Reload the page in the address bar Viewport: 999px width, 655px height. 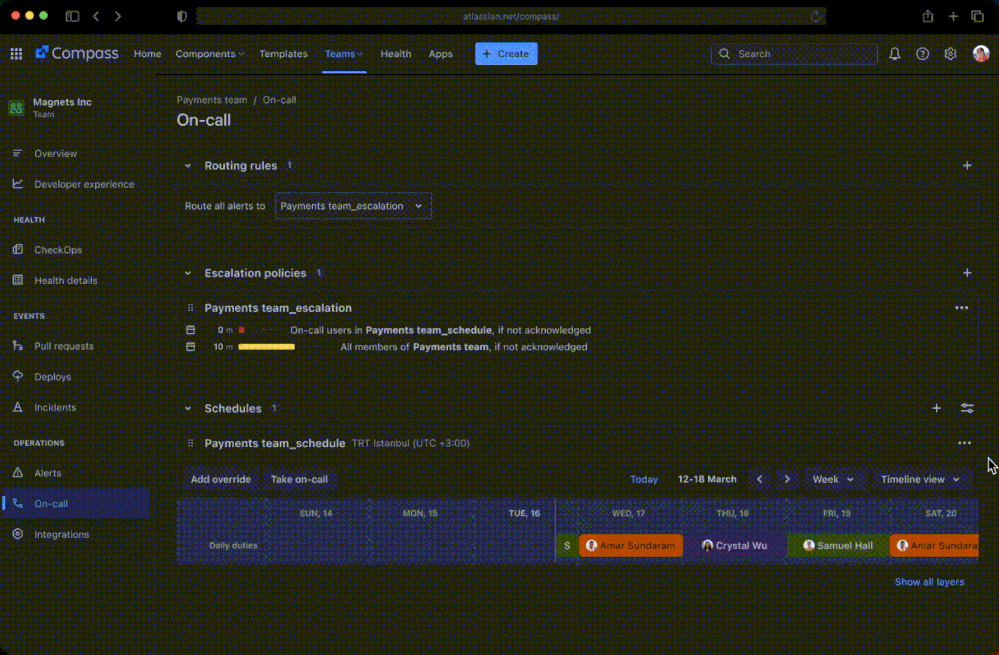tap(816, 17)
